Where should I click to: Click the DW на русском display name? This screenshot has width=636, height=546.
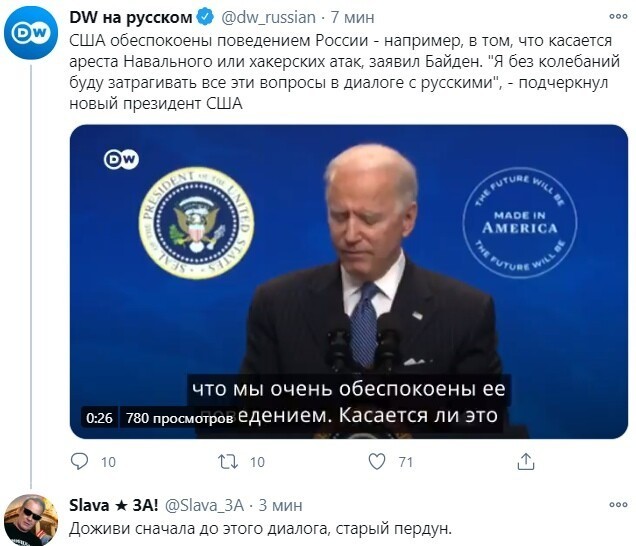point(131,17)
